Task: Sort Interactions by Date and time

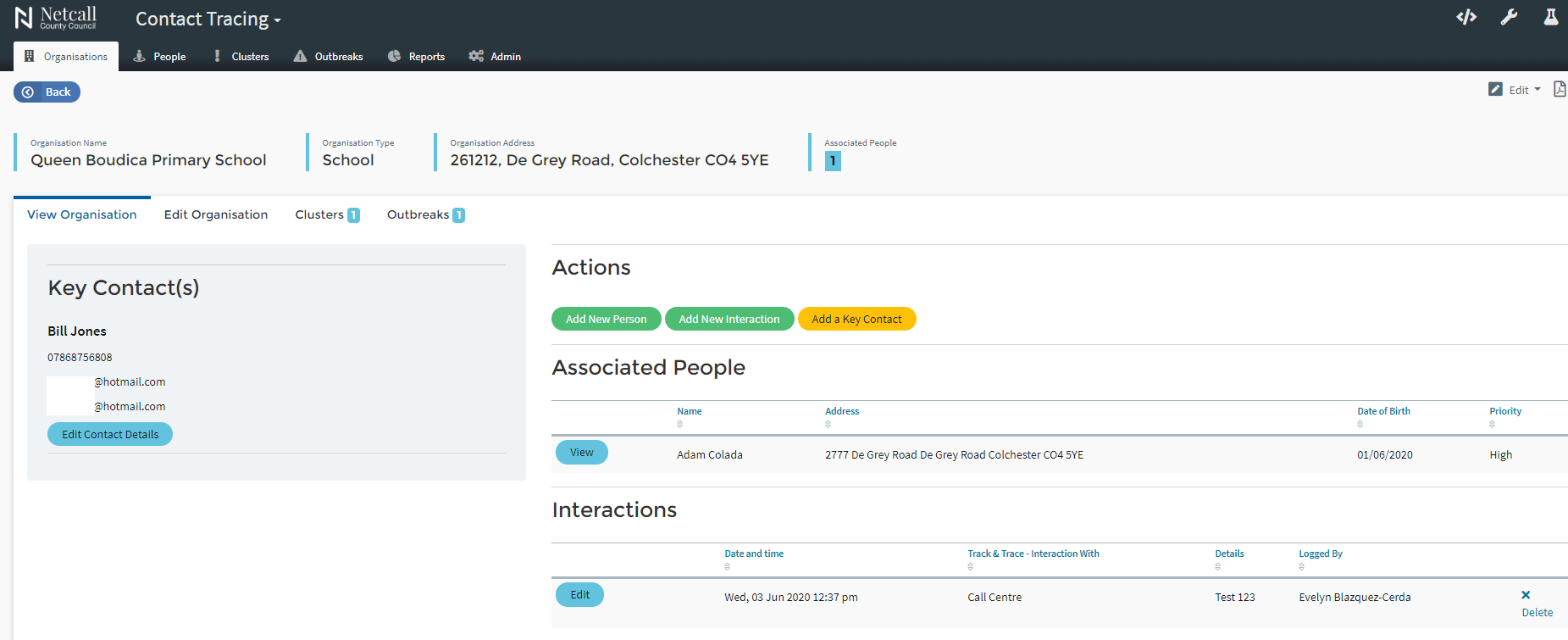Action: 753,554
